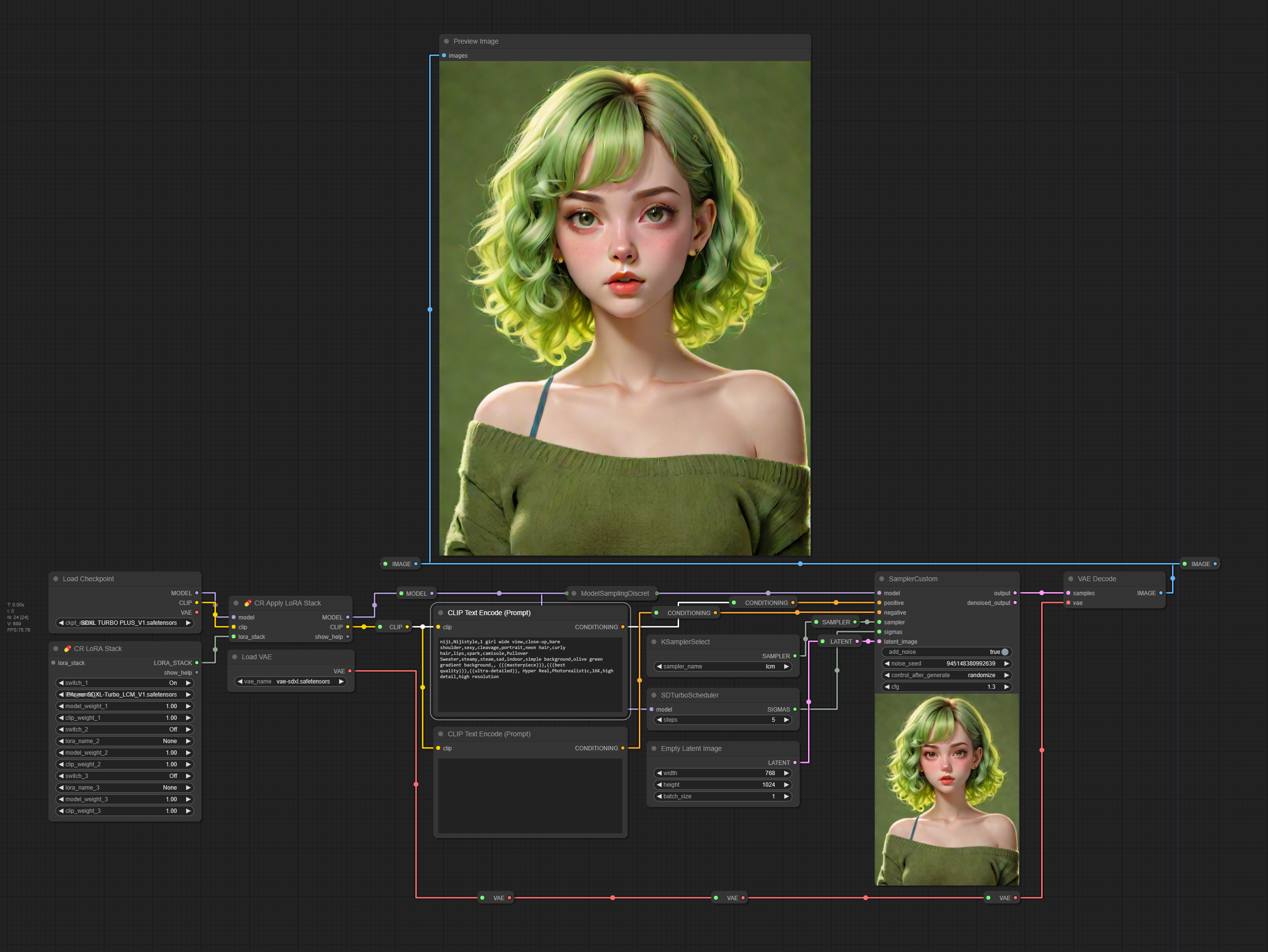Image resolution: width=1268 pixels, height=952 pixels.
Task: Collapse the Preview Image node via title dot
Action: tap(446, 41)
